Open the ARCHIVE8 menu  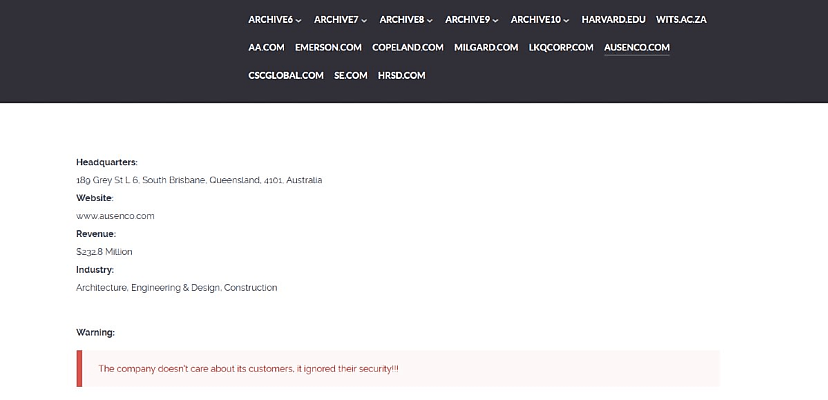tap(406, 20)
